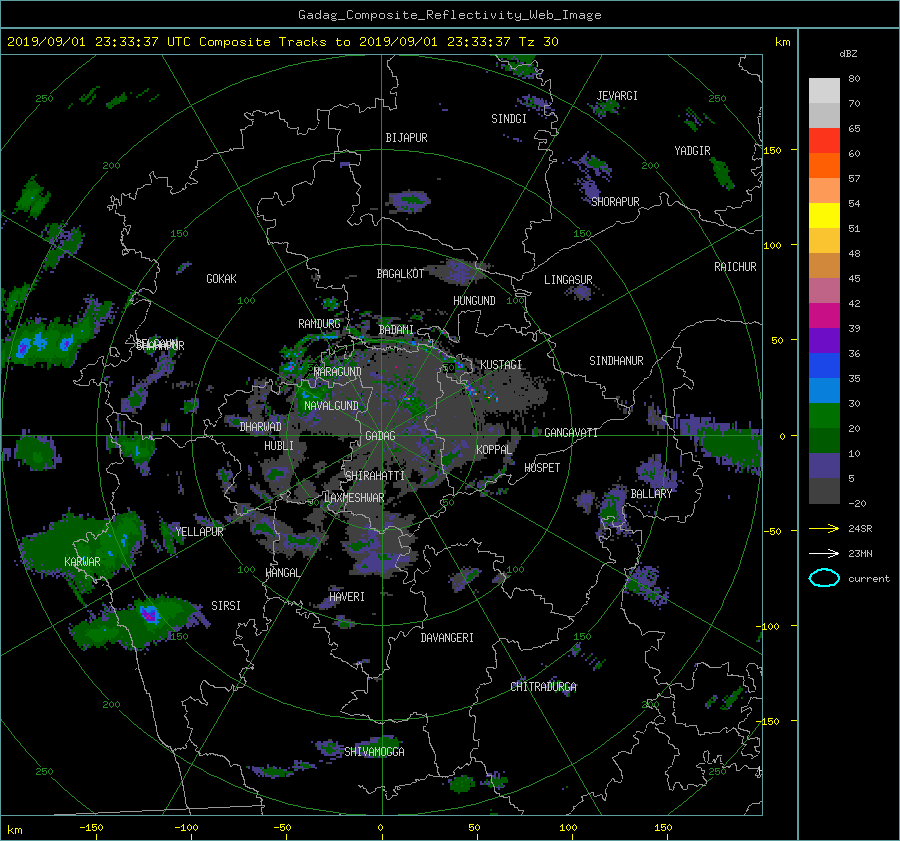This screenshot has height=841, width=900.
Task: Click the HOSPET city label
Action: (x=542, y=468)
